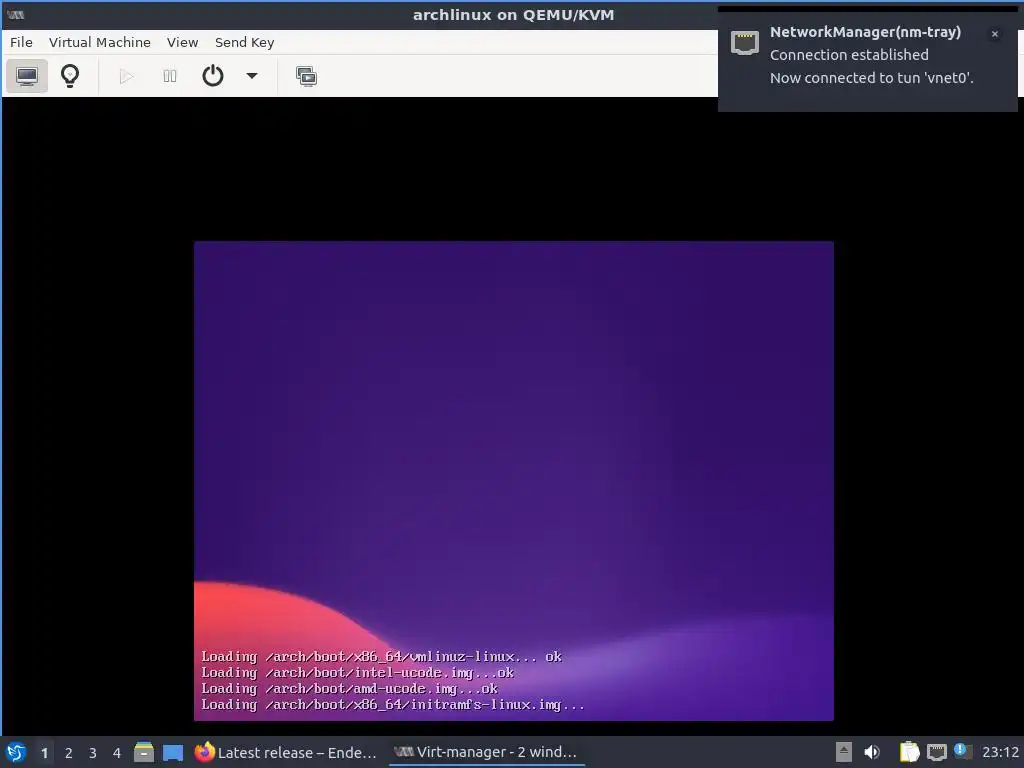
Task: Dismiss the NetworkManager notification
Action: tap(995, 34)
